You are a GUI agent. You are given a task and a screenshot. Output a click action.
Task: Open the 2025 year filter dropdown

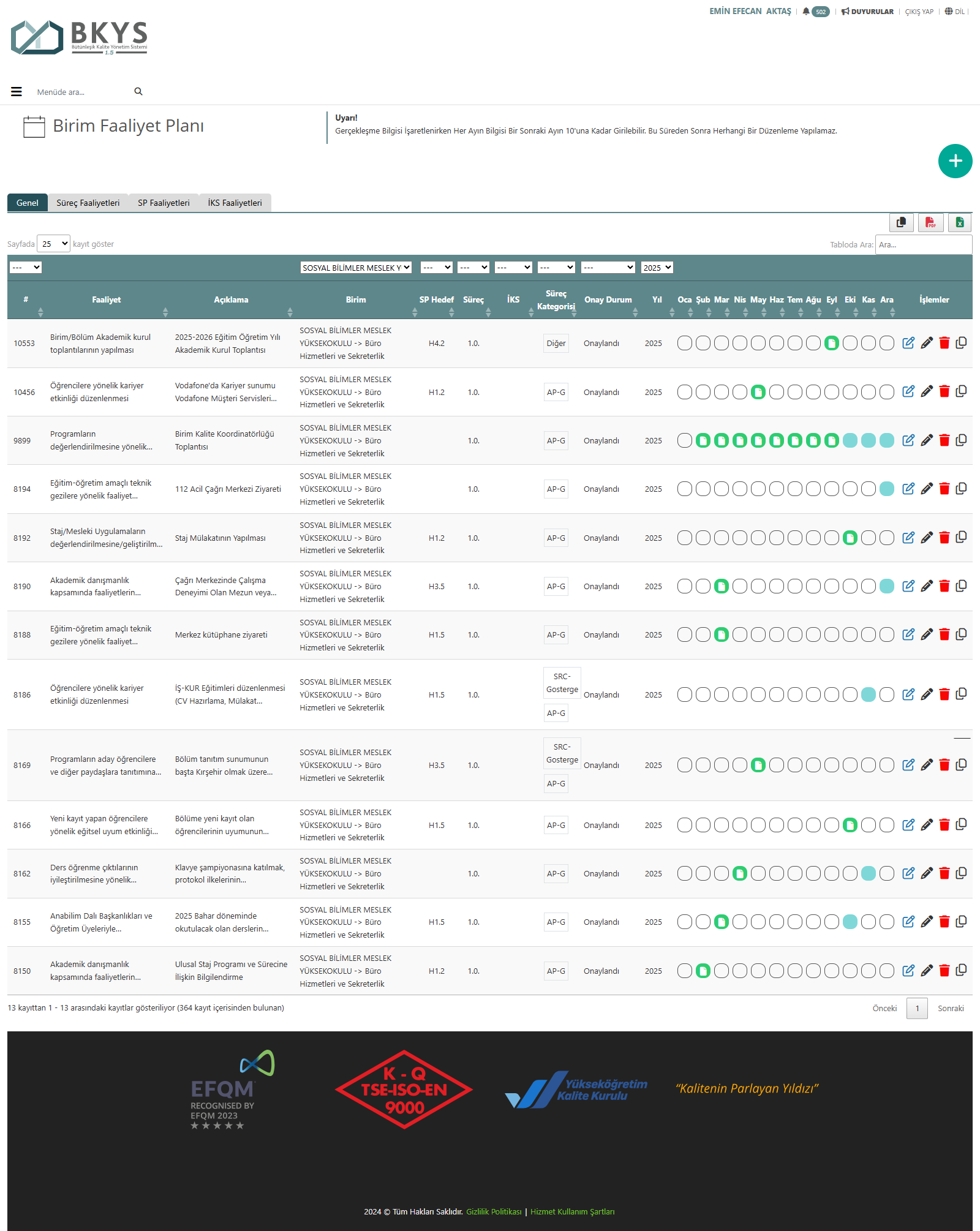657,268
